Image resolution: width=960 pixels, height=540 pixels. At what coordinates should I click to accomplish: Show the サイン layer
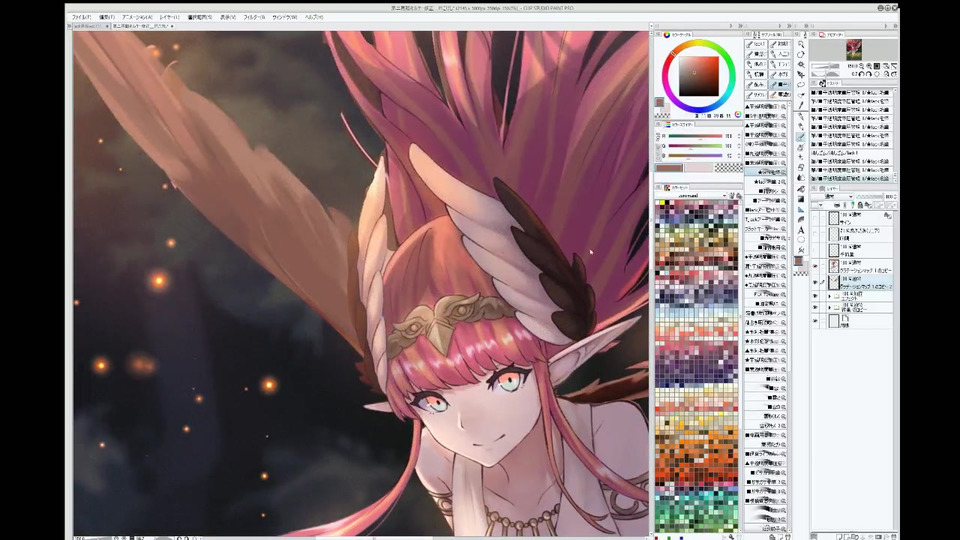click(815, 219)
